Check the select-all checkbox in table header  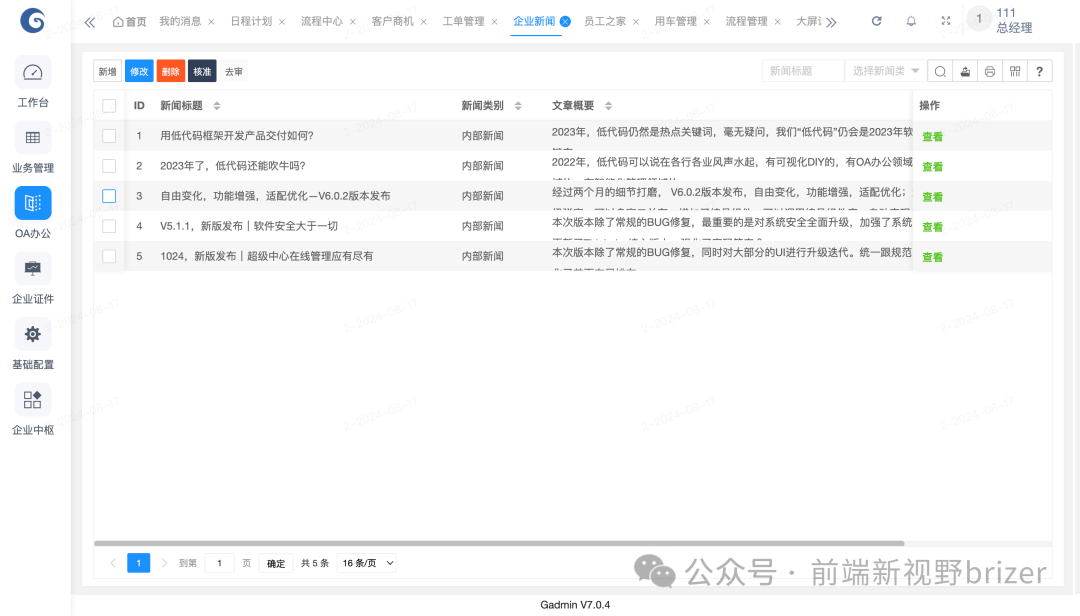pyautogui.click(x=110, y=105)
